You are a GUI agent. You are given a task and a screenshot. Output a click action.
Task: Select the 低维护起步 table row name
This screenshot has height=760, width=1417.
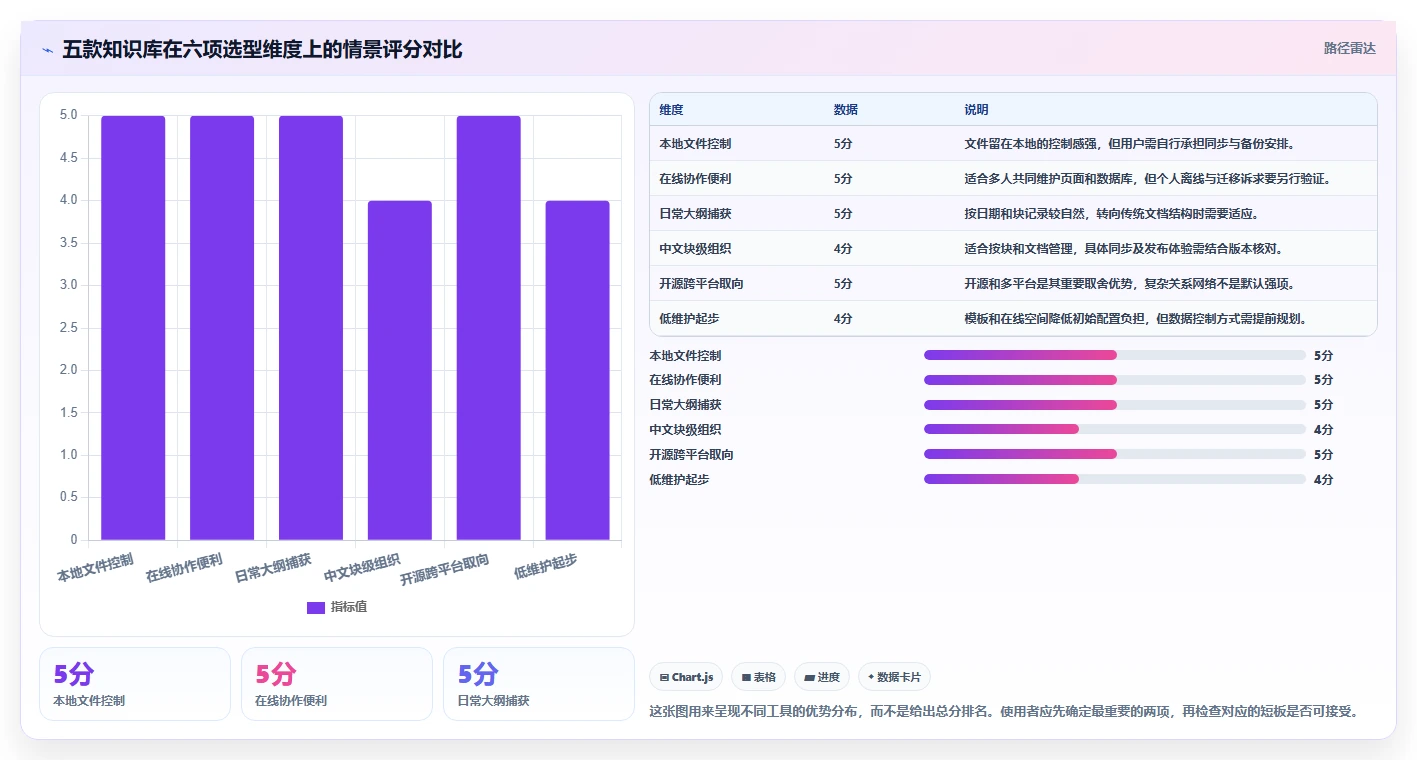[x=689, y=318]
